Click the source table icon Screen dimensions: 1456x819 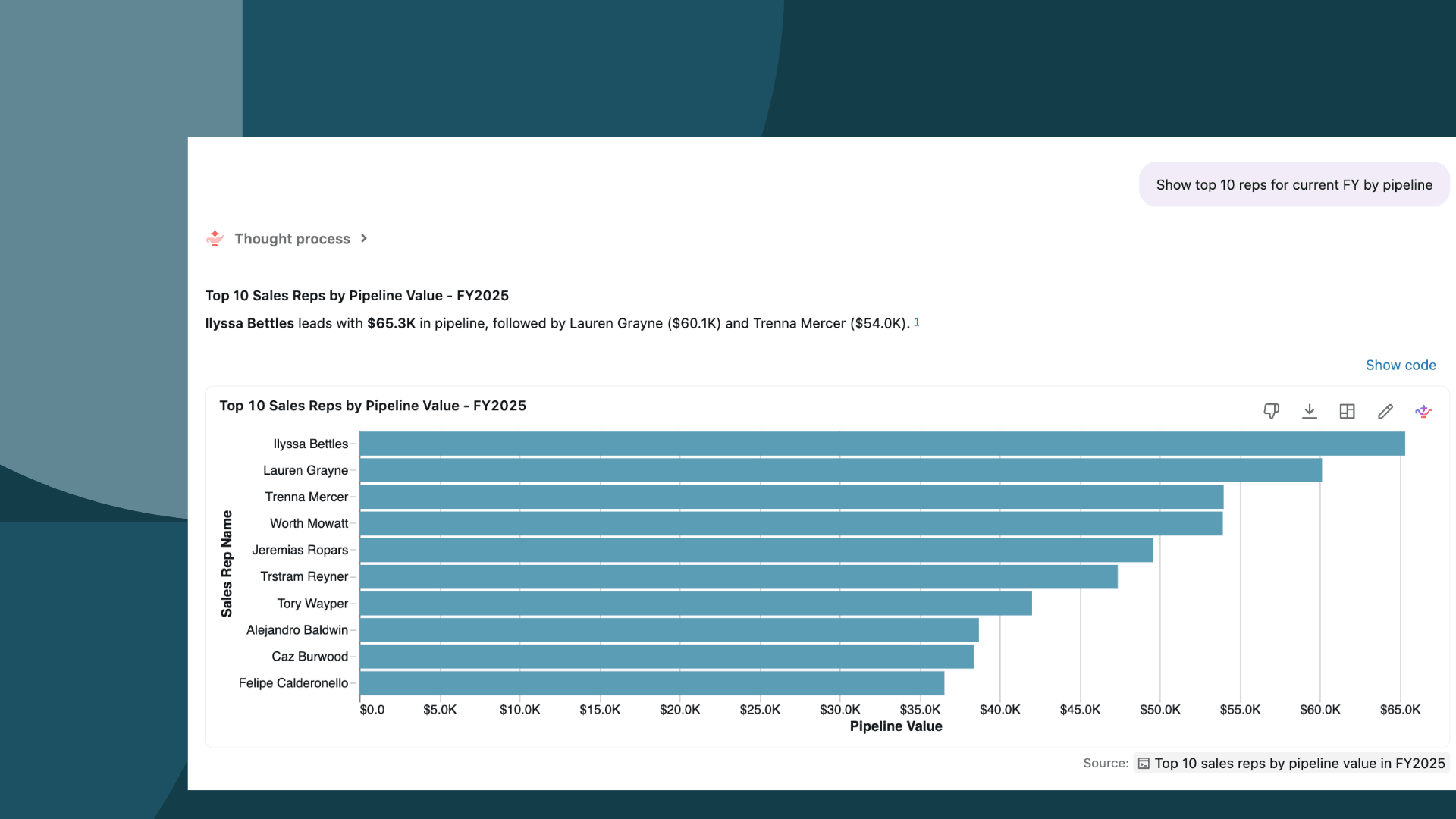point(1144,764)
